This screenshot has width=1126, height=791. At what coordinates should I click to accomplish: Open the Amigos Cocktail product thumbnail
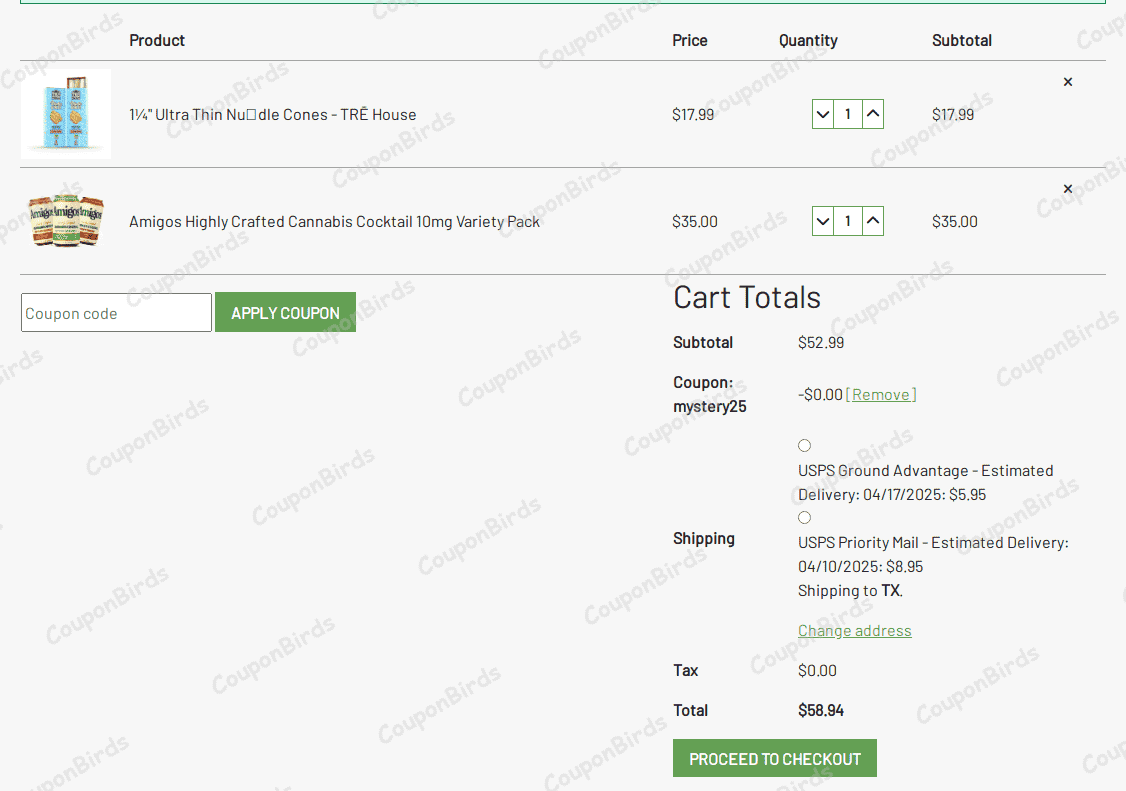coord(66,221)
